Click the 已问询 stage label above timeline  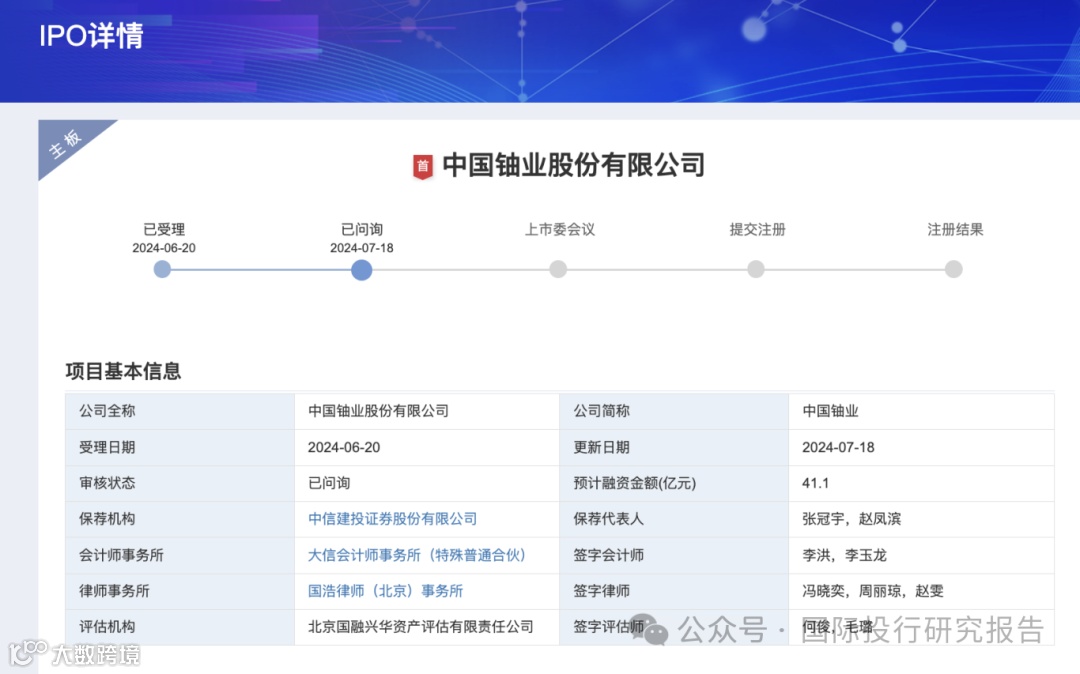point(362,229)
